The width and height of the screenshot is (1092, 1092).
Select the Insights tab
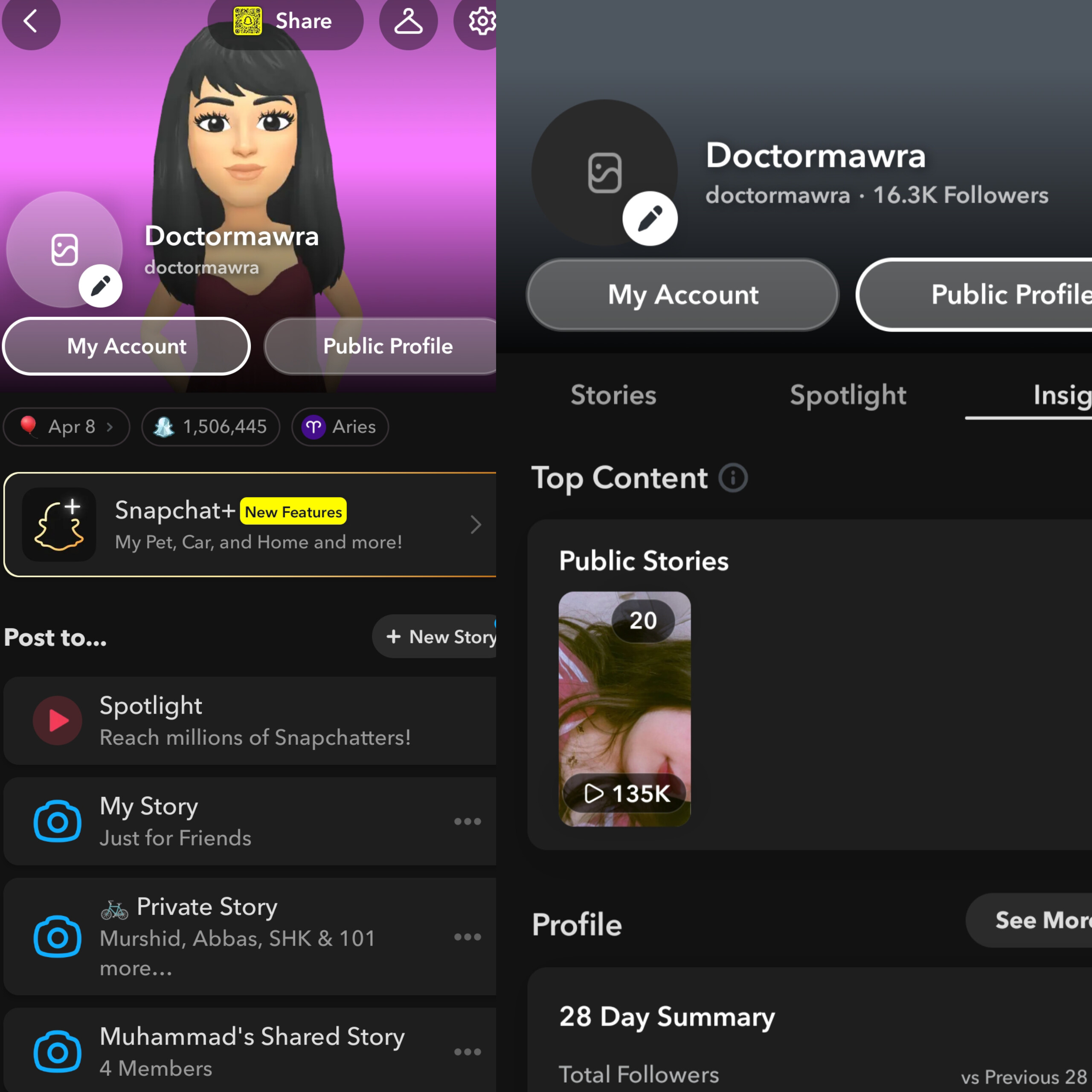1062,395
